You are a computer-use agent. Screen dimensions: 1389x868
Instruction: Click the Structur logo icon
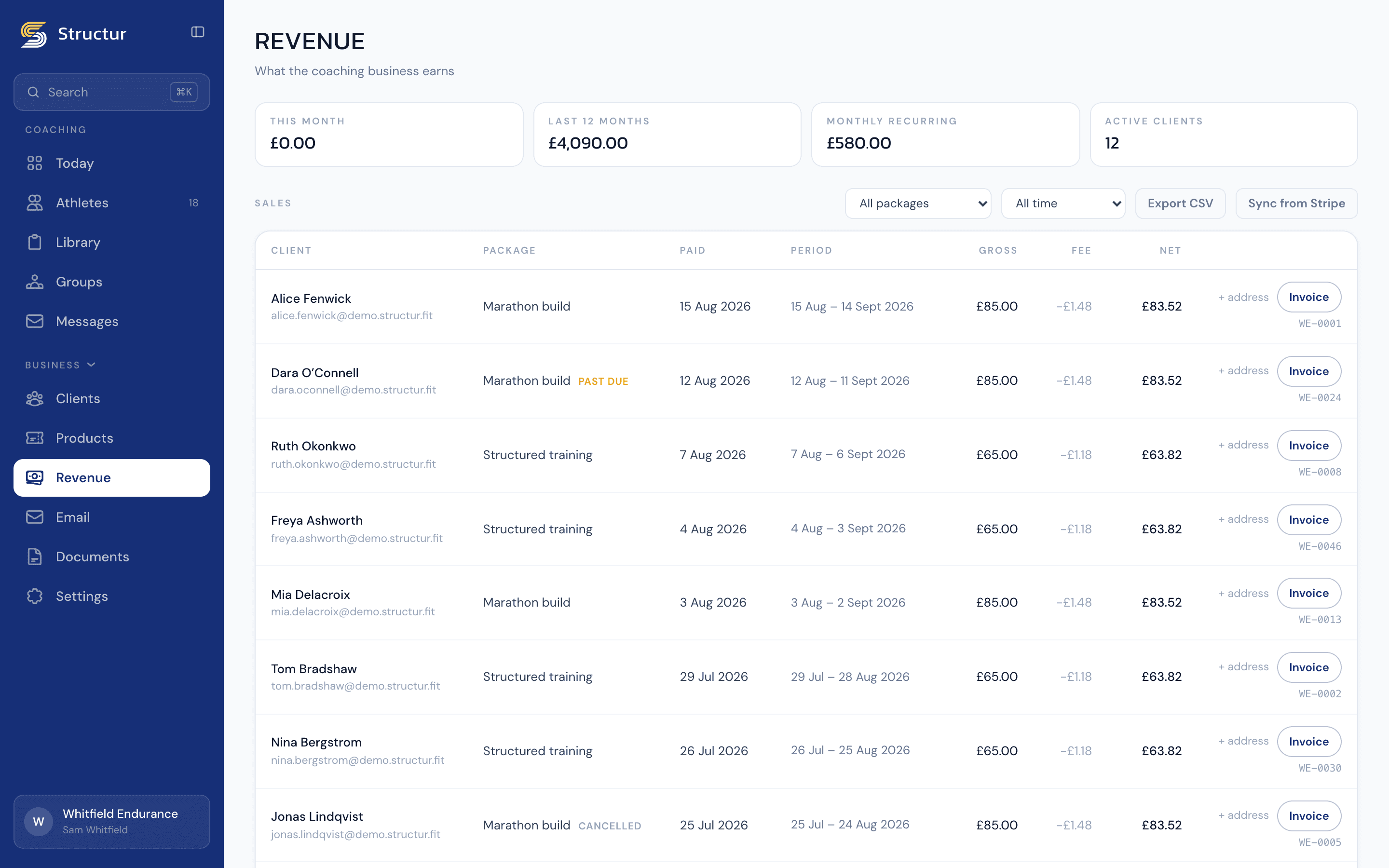tap(34, 34)
